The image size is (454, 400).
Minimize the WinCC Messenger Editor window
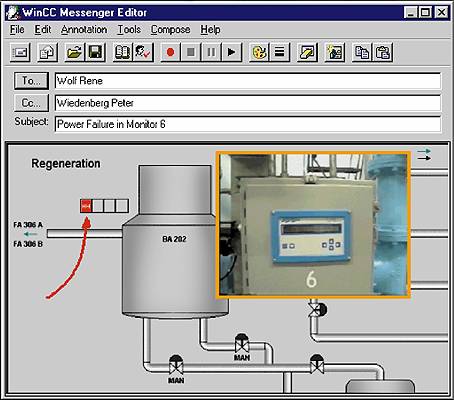[410, 13]
